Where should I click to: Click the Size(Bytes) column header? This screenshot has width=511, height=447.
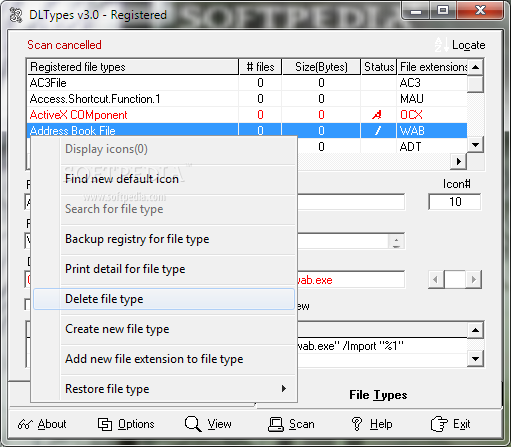321,67
